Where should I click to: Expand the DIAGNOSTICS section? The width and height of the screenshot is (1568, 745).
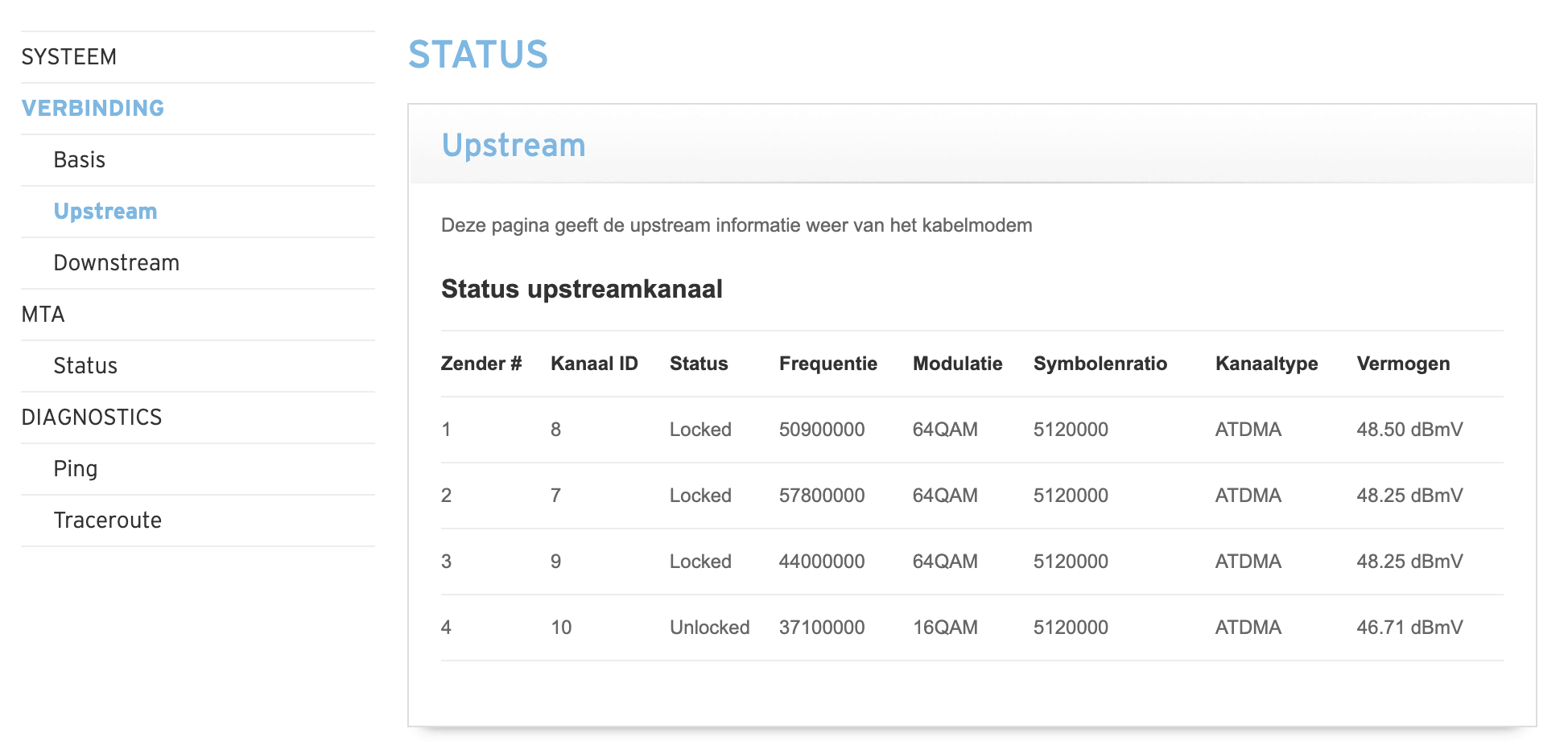coord(92,418)
